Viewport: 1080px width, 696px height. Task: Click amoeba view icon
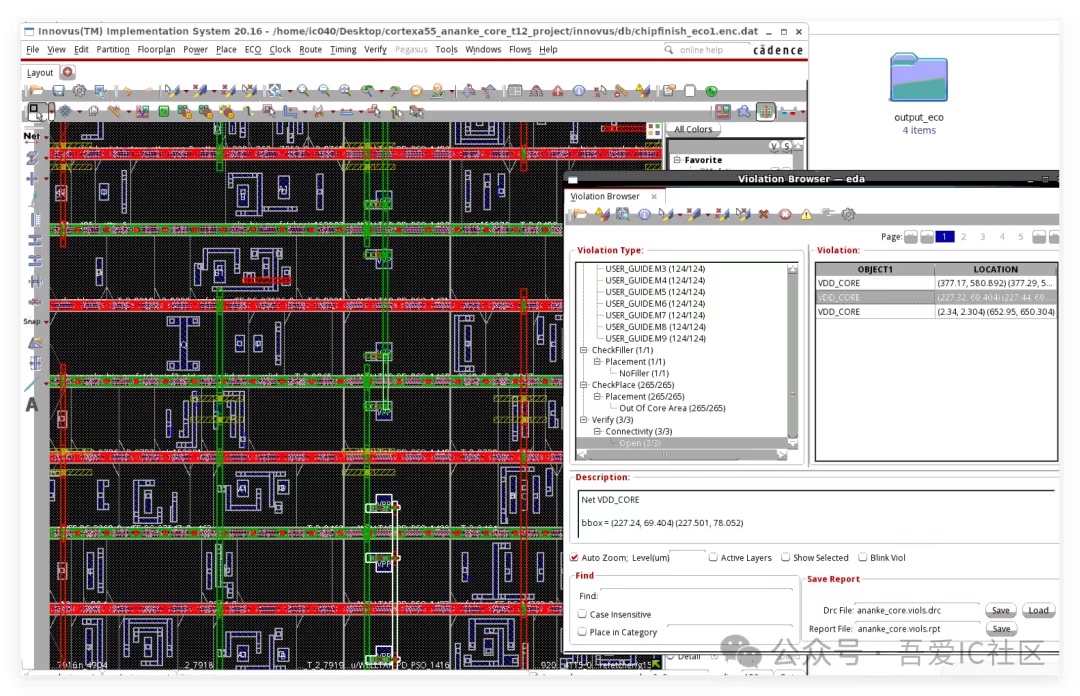tap(744, 111)
